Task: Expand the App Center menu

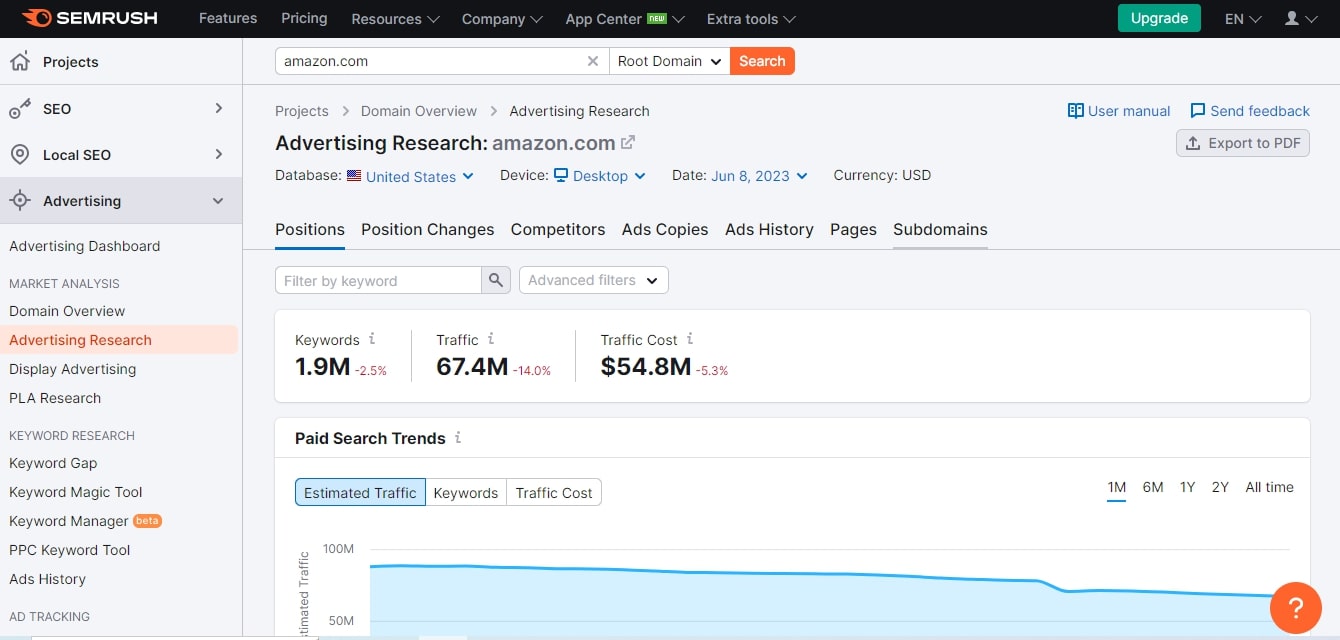Action: 625,18
